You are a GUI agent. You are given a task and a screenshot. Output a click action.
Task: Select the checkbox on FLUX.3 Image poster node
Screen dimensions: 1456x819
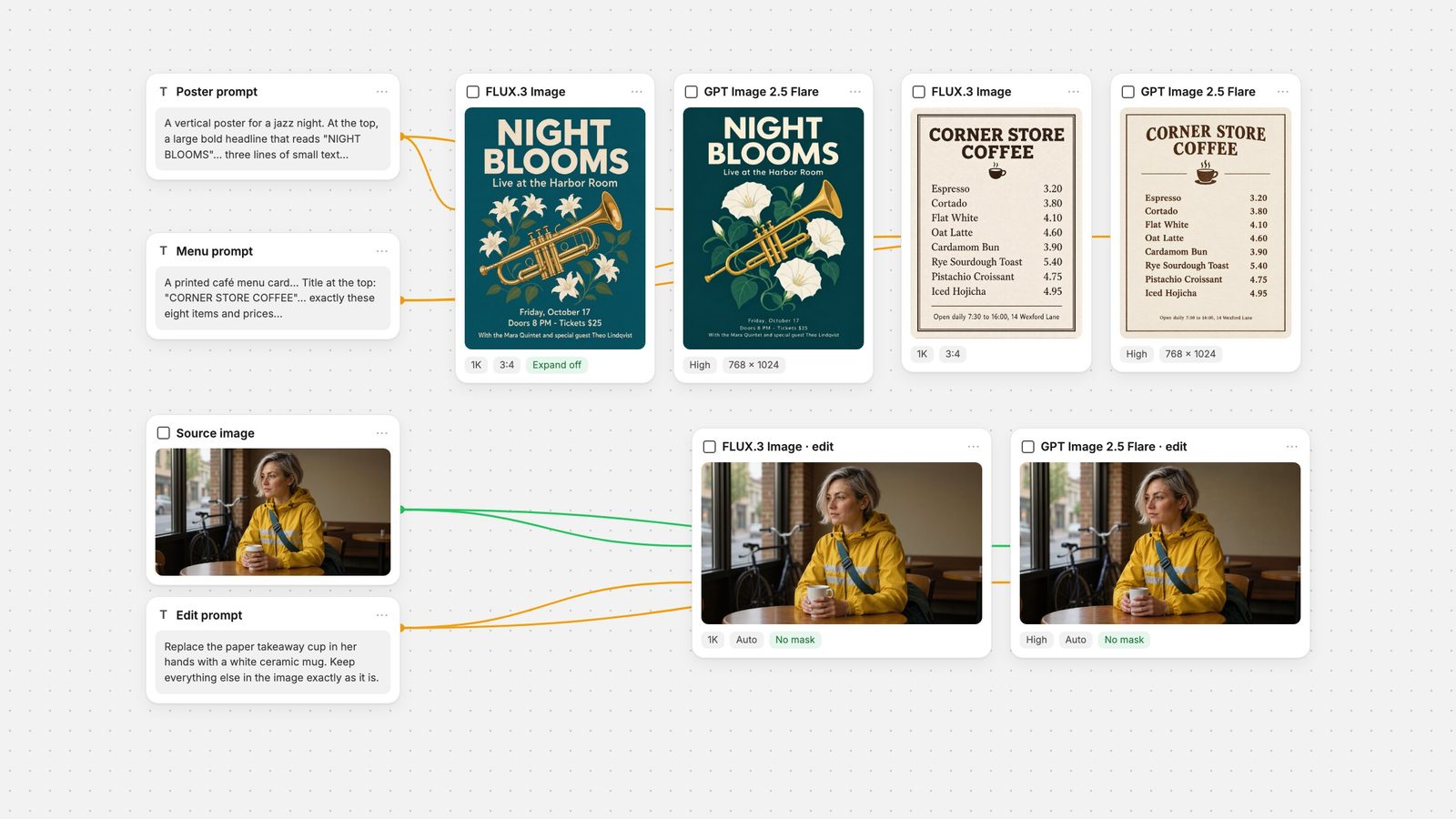[x=473, y=92]
